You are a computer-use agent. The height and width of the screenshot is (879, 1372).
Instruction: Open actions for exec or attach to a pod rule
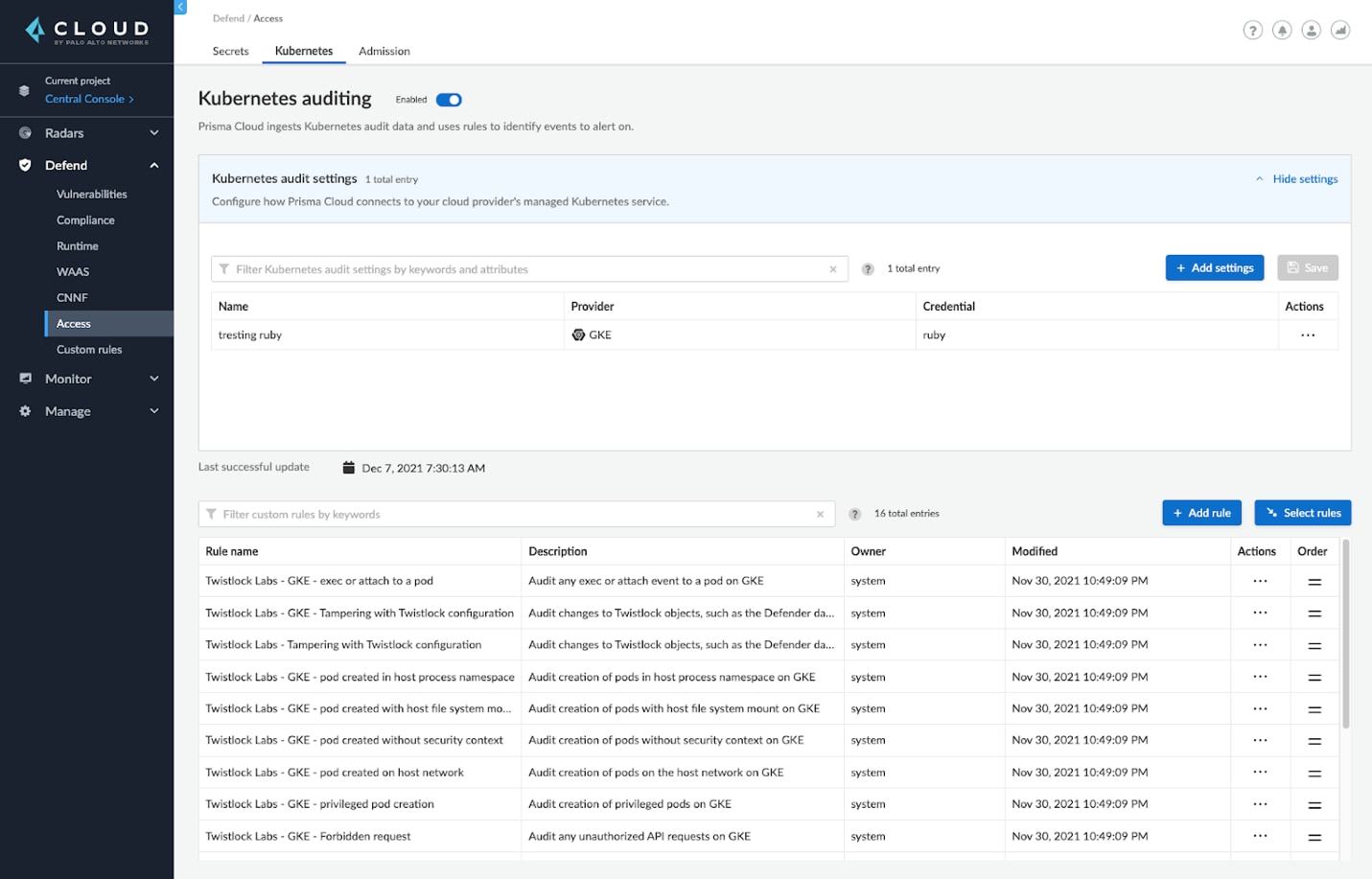1260,581
